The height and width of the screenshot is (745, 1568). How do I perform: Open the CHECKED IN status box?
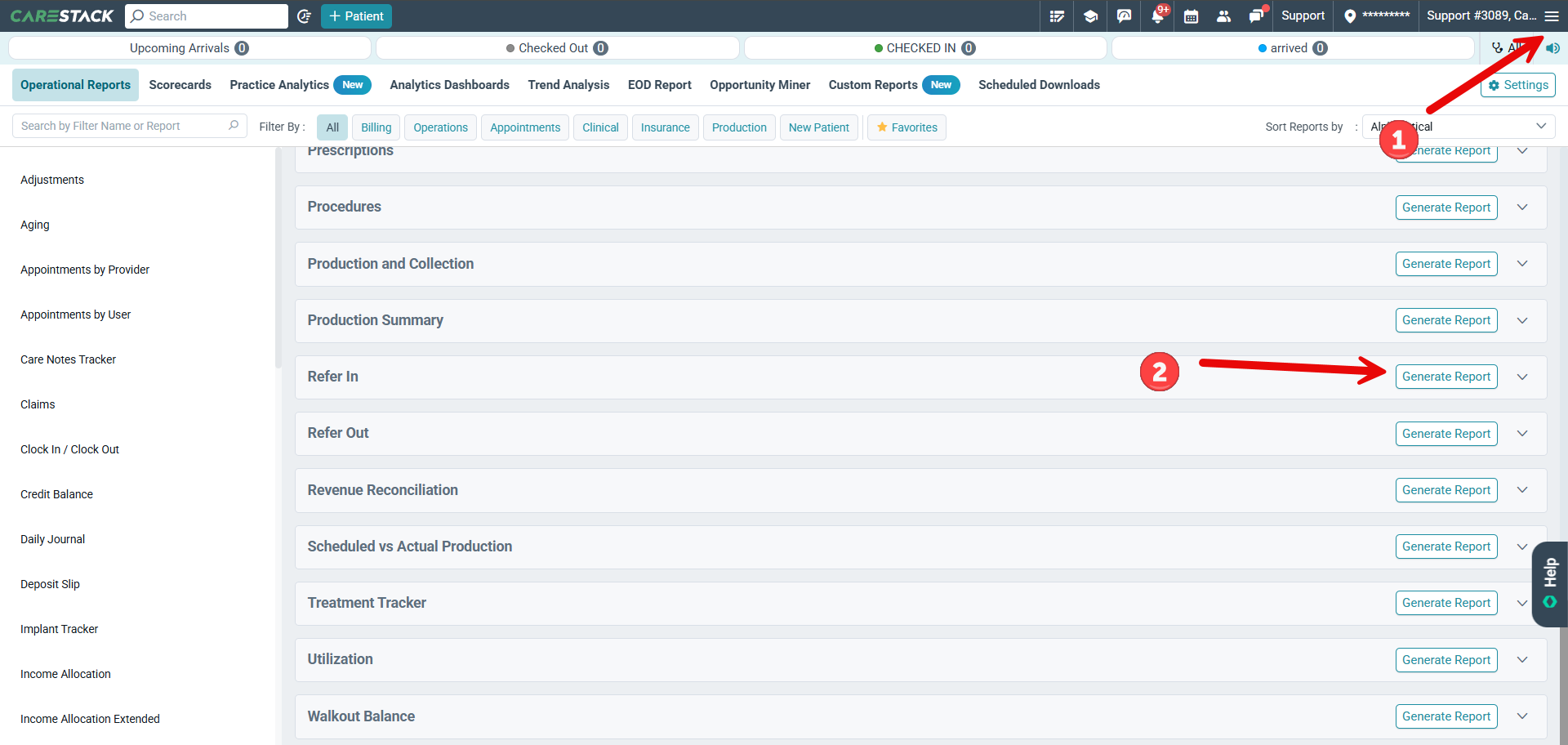[925, 48]
